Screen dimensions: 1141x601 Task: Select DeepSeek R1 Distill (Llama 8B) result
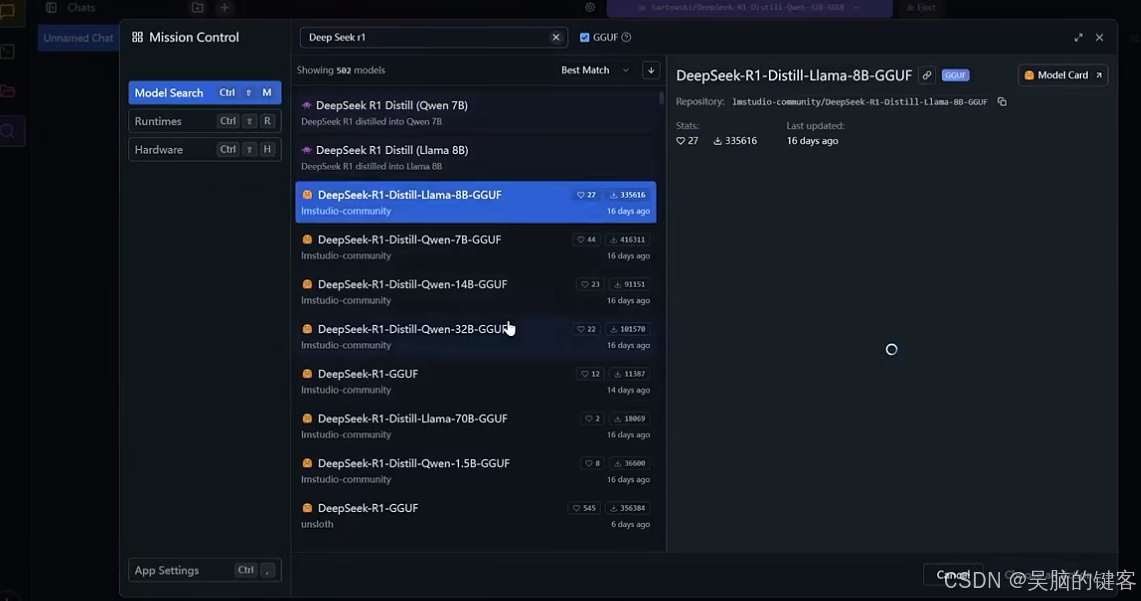(x=476, y=157)
